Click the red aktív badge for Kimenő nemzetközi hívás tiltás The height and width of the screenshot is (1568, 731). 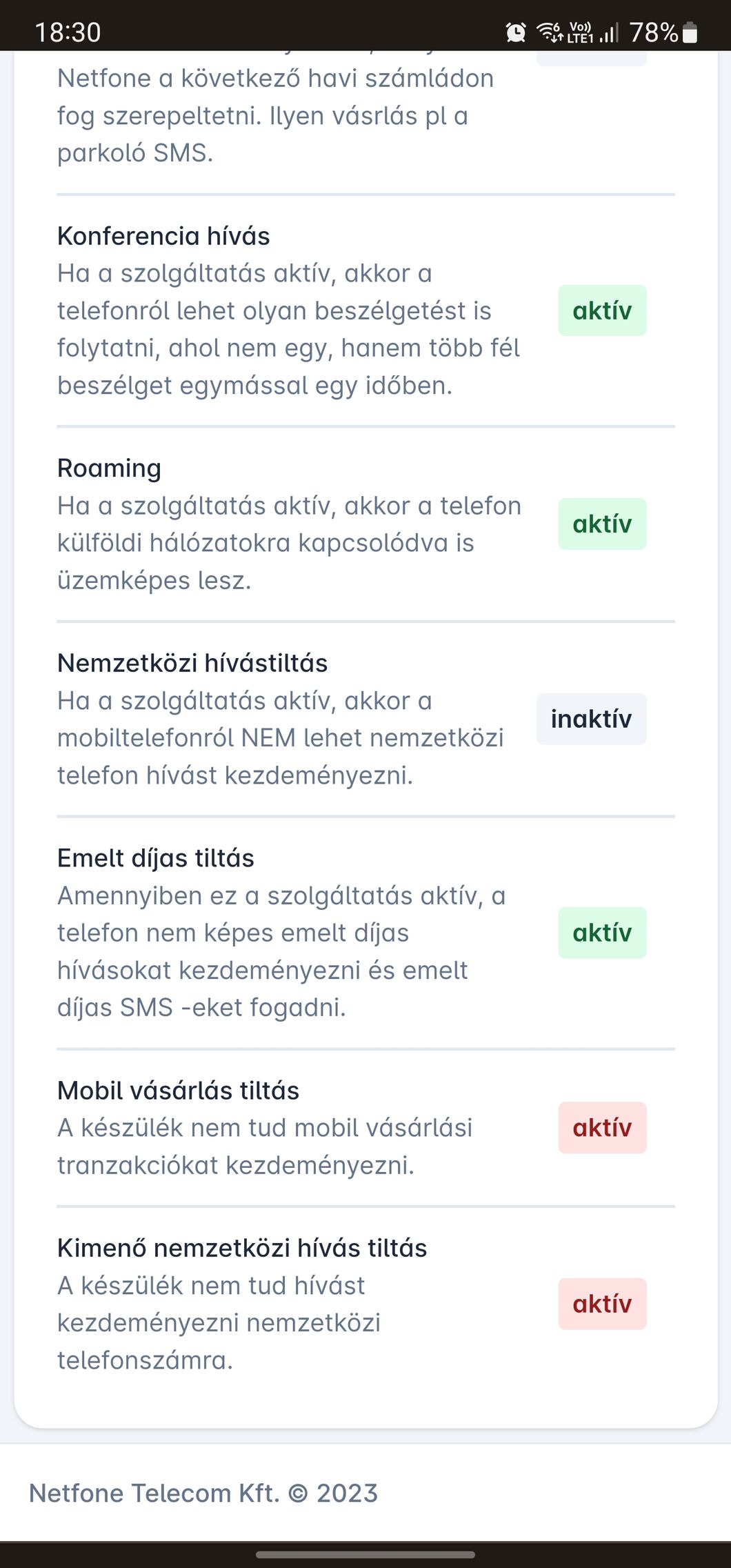(x=602, y=1304)
